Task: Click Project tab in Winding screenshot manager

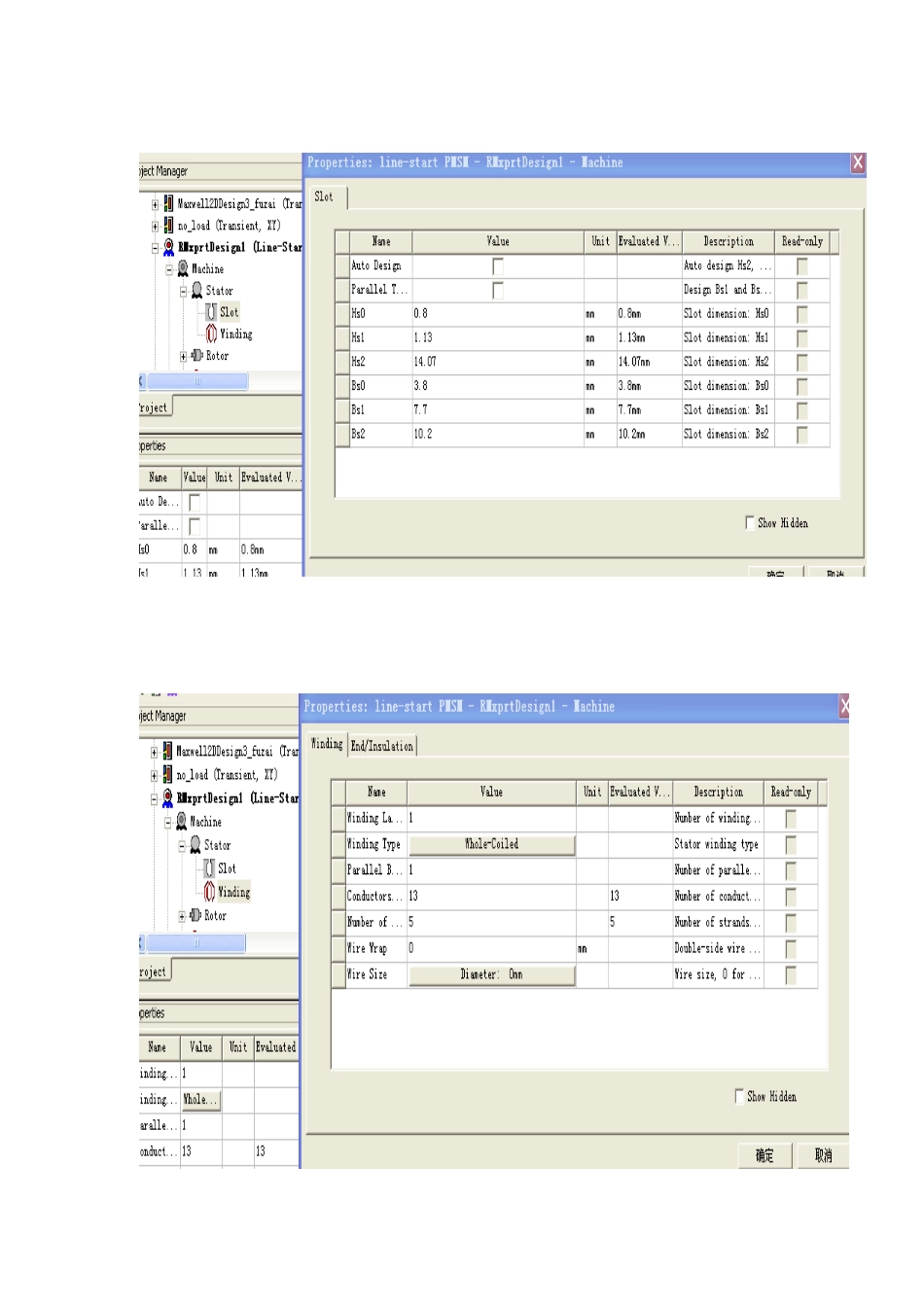Action: coord(154,971)
